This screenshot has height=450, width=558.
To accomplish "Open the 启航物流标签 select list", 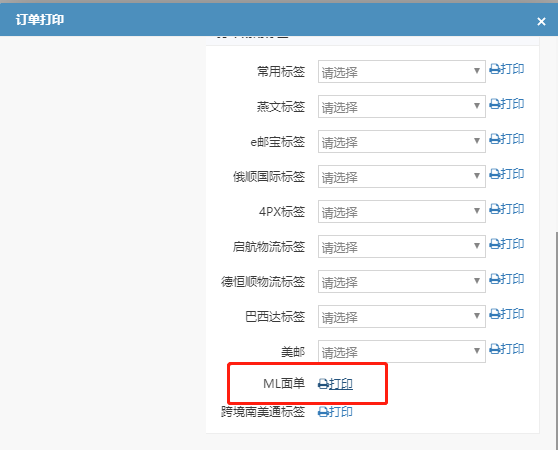I will click(x=402, y=247).
